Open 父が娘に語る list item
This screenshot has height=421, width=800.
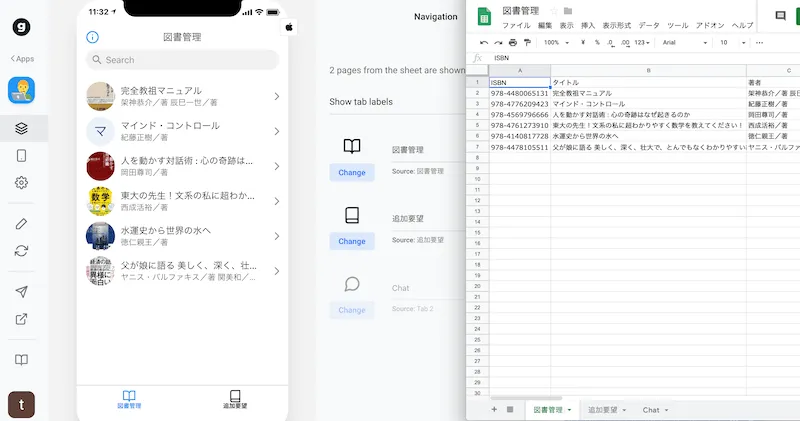pyautogui.click(x=182, y=271)
